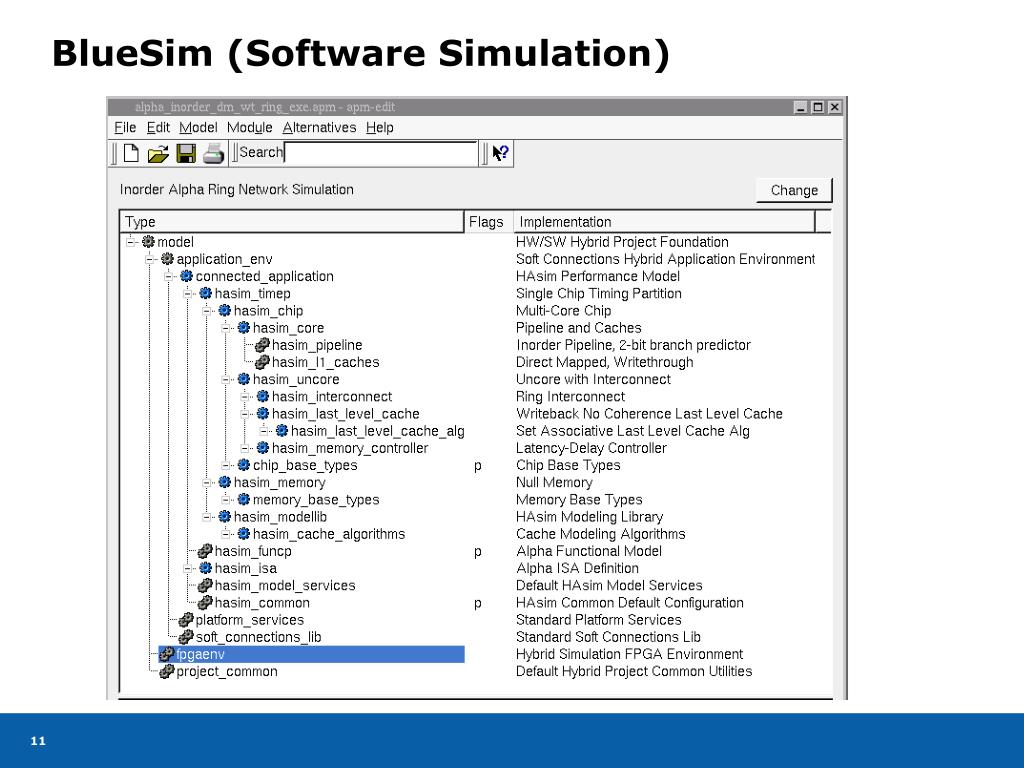Select the hasim_modellib tree row
Screen dimensions: 1024x768
280,517
